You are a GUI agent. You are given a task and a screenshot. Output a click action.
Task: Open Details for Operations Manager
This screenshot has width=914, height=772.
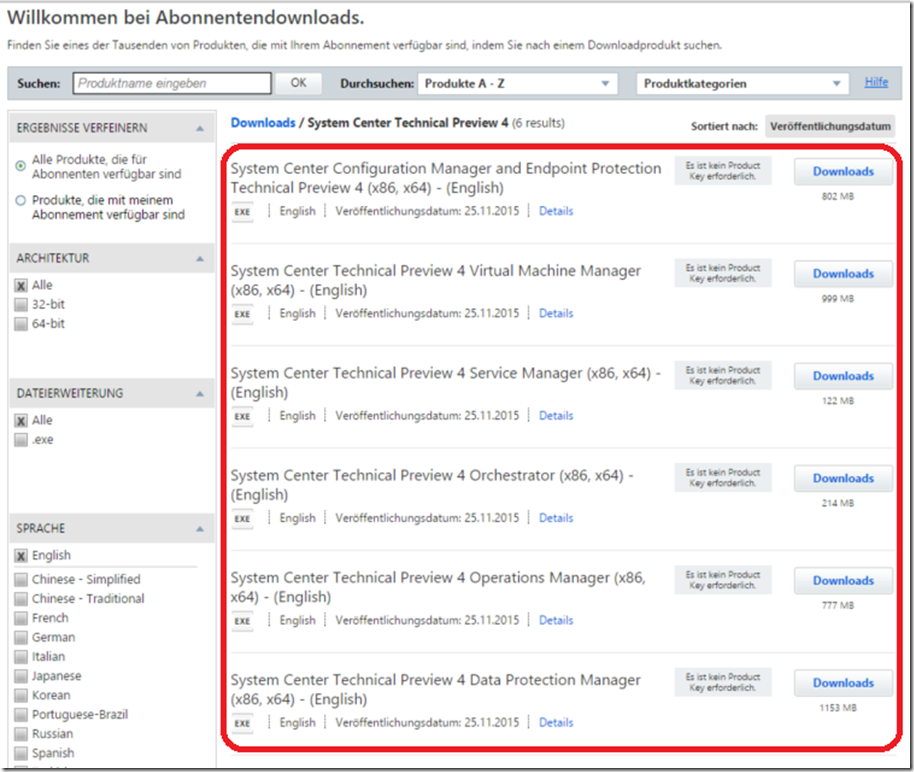point(556,620)
